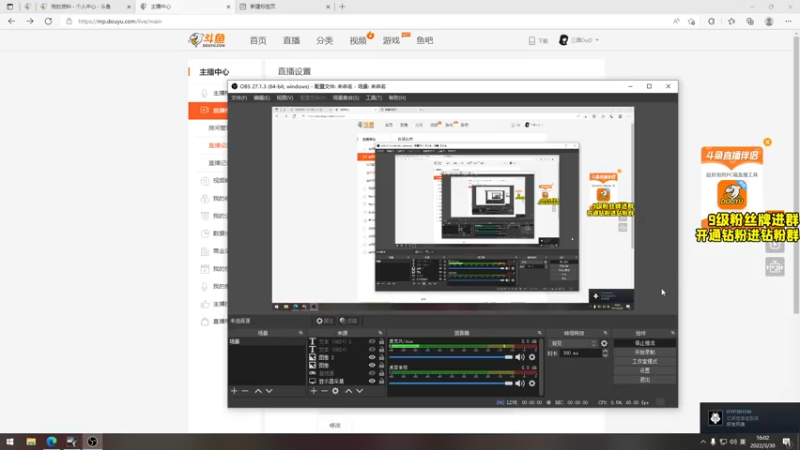Close the Douyu live companion ad
Screen dimensions: 800x450
[x=767, y=142]
